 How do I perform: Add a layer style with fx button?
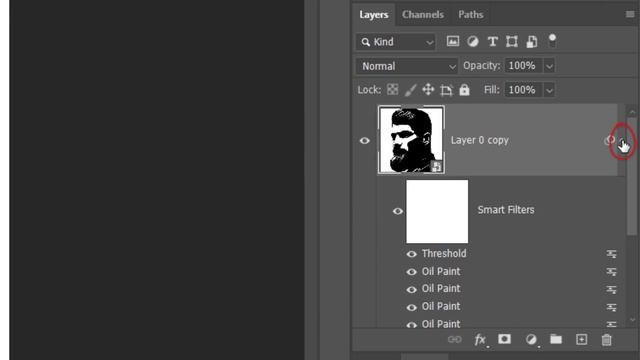click(480, 340)
